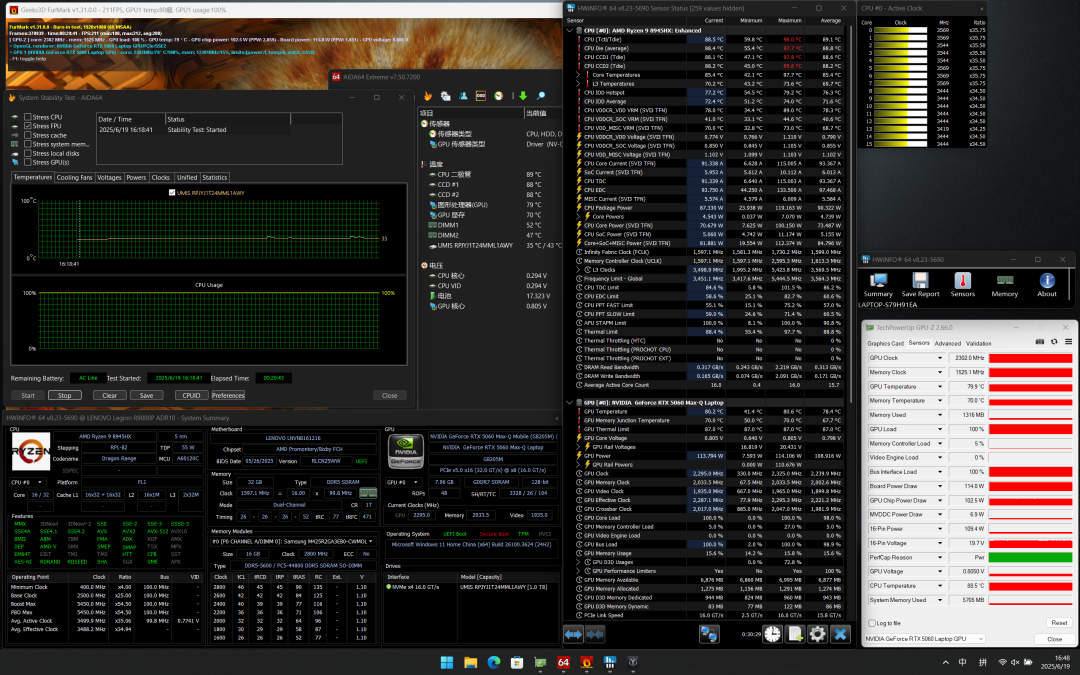Open the system tray overflow chevron

tap(945, 663)
